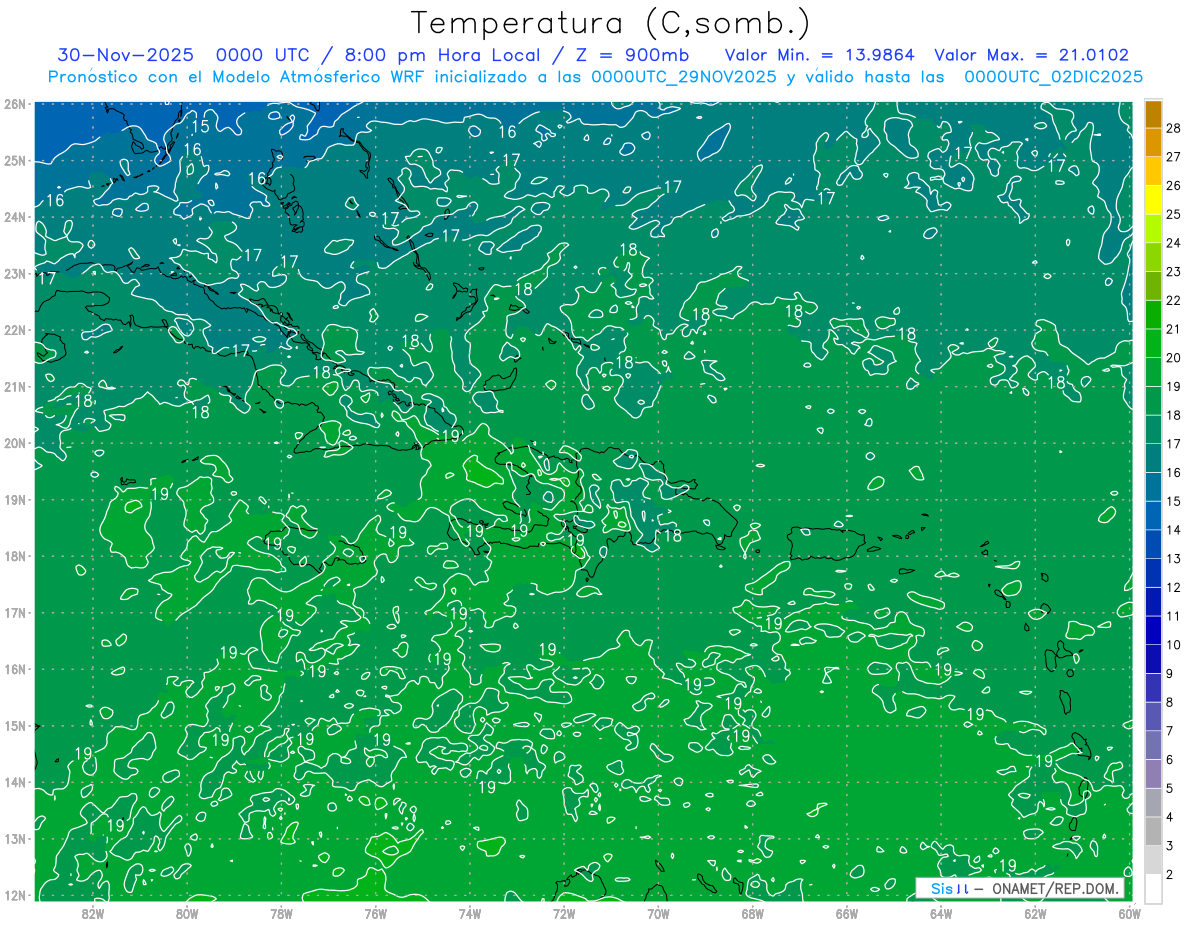Click the 74W longitude axis label

pos(469,913)
